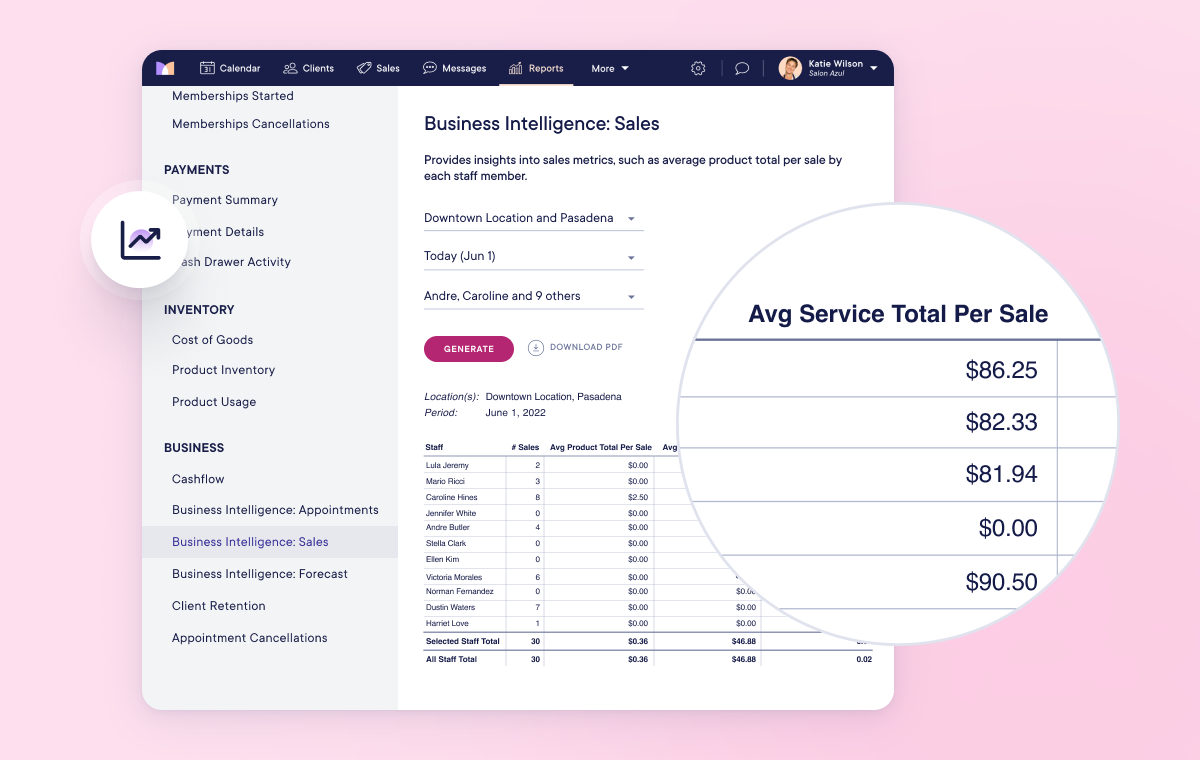
Task: Expand the Today (Jun 1) date dropdown
Action: click(533, 256)
